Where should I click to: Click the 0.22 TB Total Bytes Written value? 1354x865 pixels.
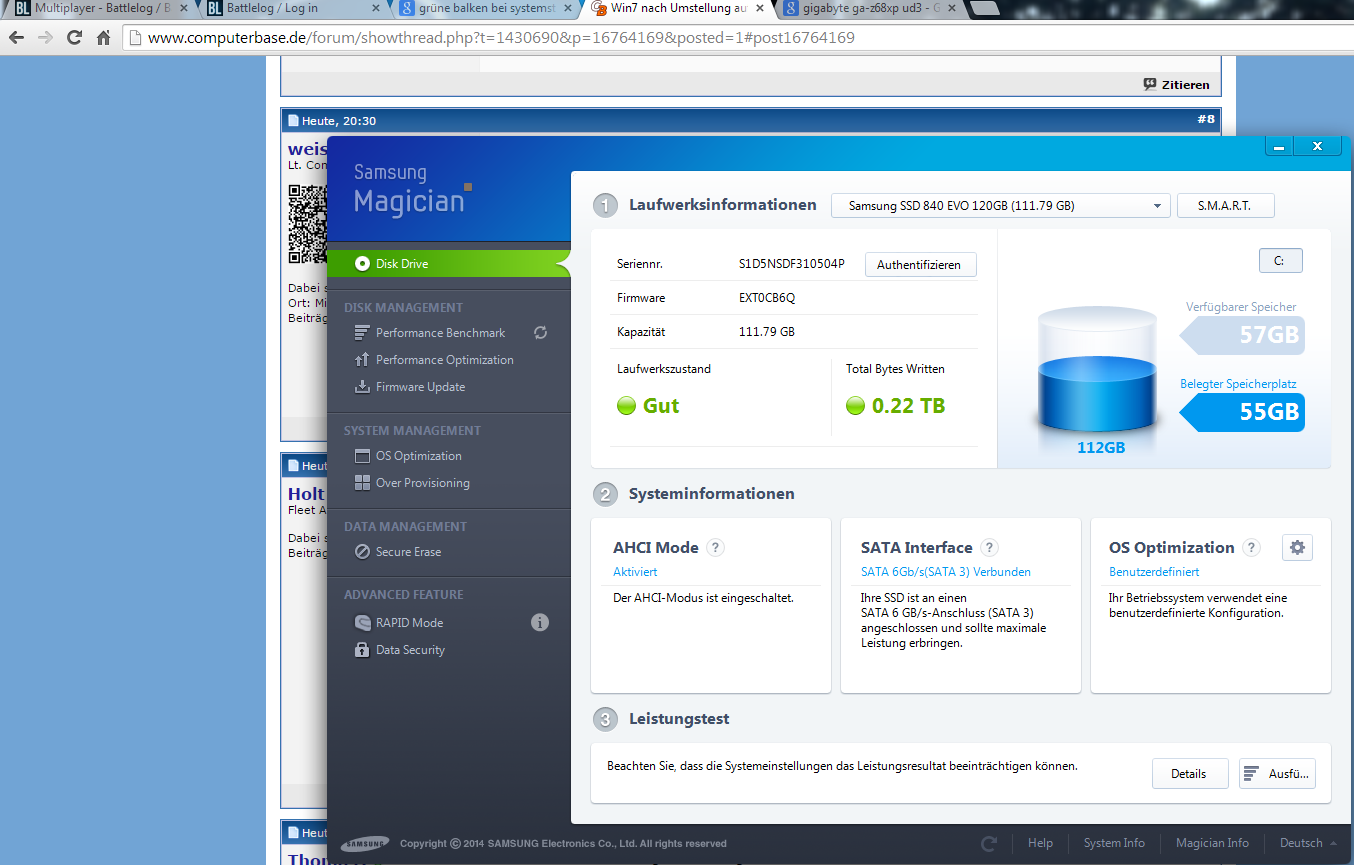(908, 406)
